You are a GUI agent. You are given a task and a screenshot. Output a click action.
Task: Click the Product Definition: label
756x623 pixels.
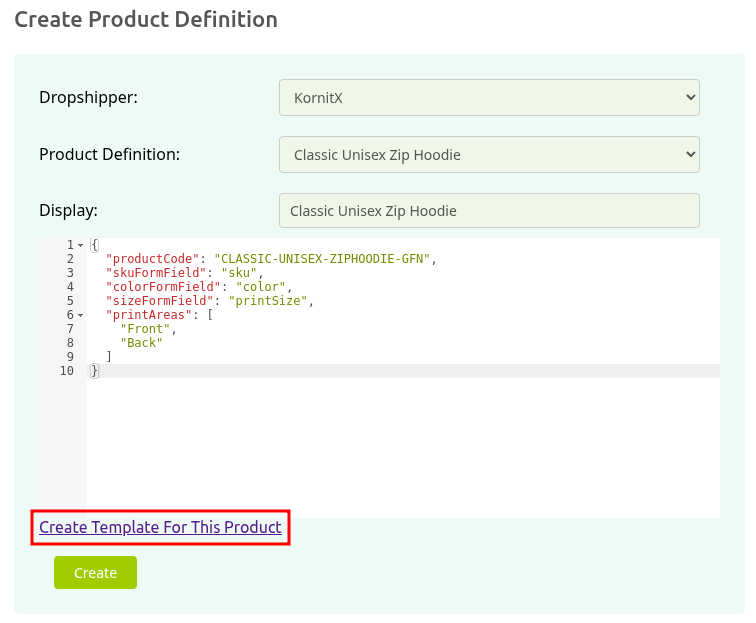109,154
